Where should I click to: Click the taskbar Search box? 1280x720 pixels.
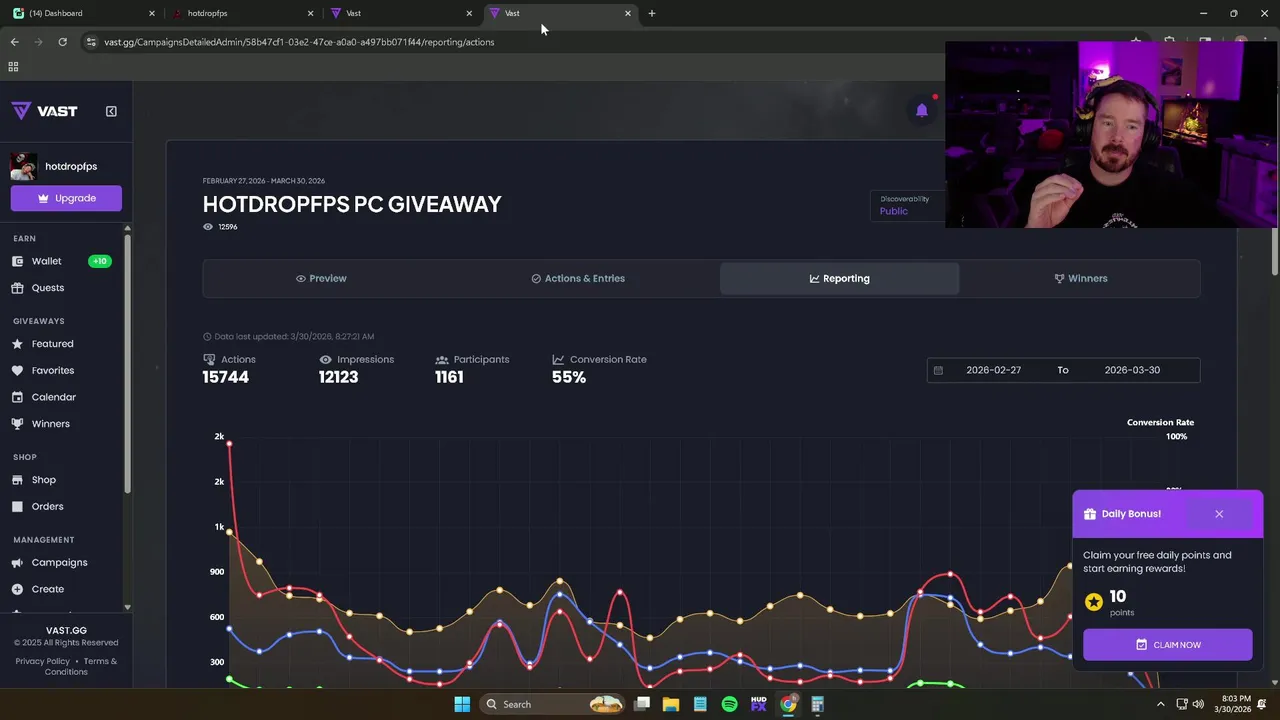553,704
